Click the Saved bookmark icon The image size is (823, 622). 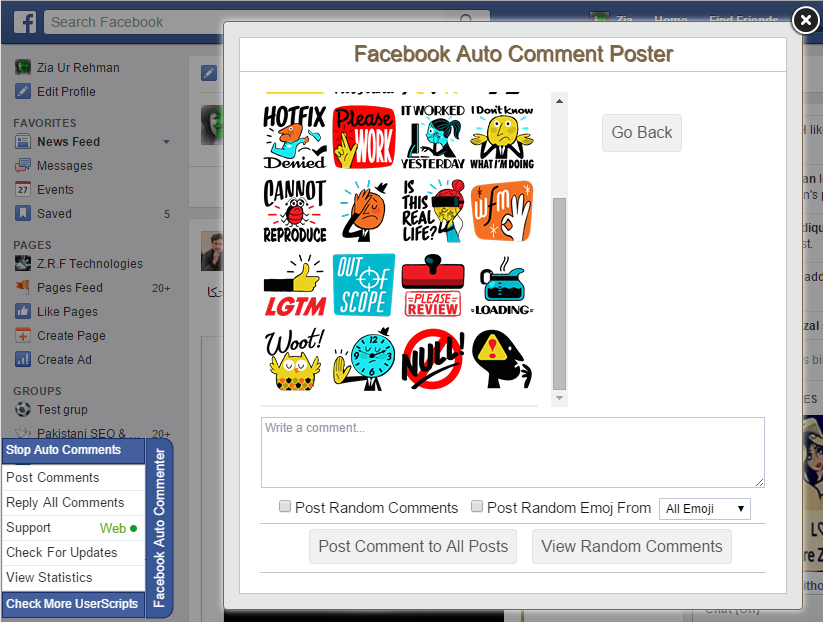click(x=23, y=214)
